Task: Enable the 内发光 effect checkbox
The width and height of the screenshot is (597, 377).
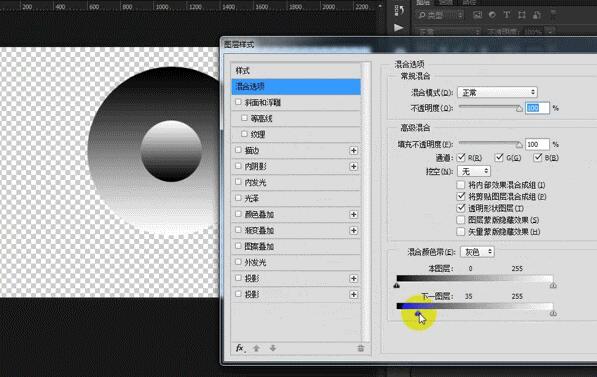Action: click(x=238, y=182)
